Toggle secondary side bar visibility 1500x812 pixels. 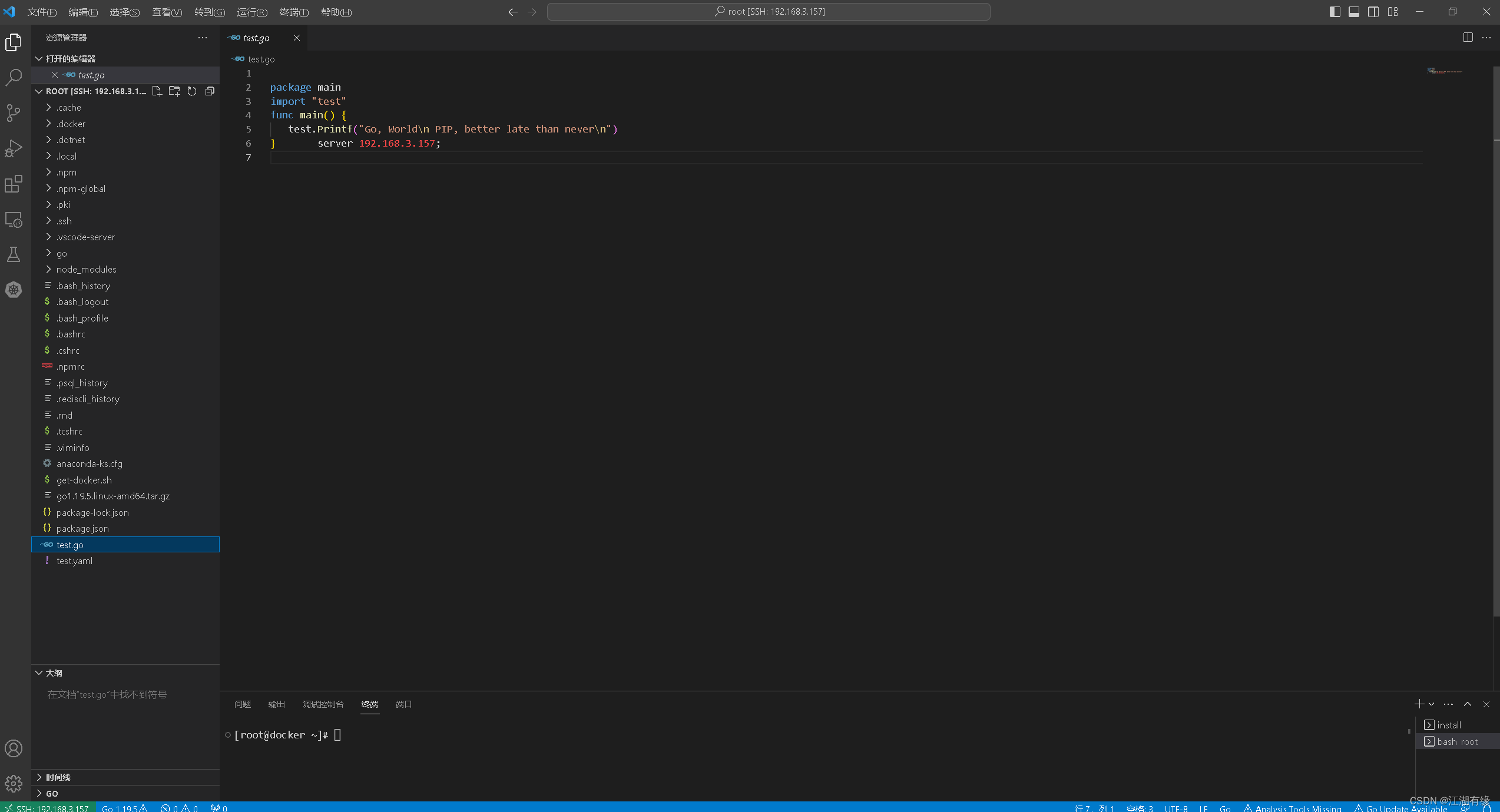click(x=1373, y=12)
